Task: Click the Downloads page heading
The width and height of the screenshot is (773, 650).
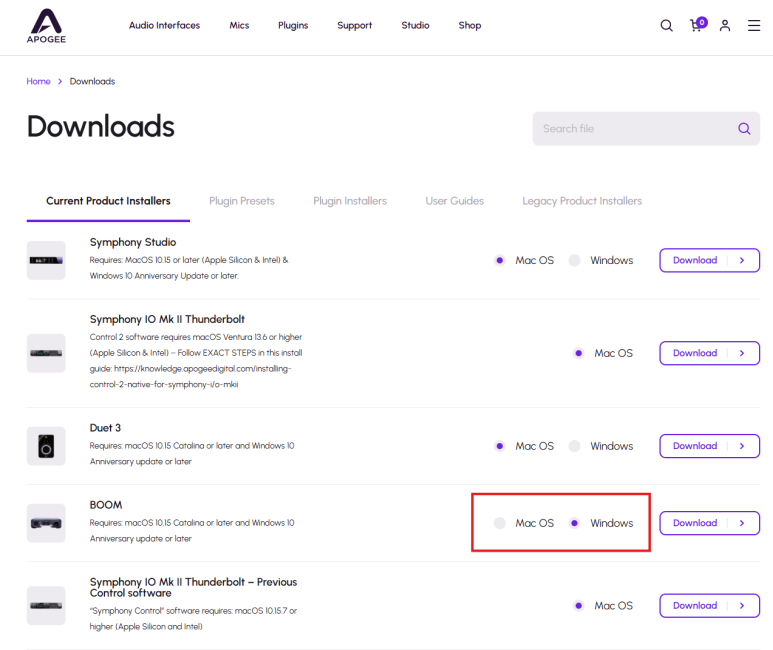Action: click(101, 126)
